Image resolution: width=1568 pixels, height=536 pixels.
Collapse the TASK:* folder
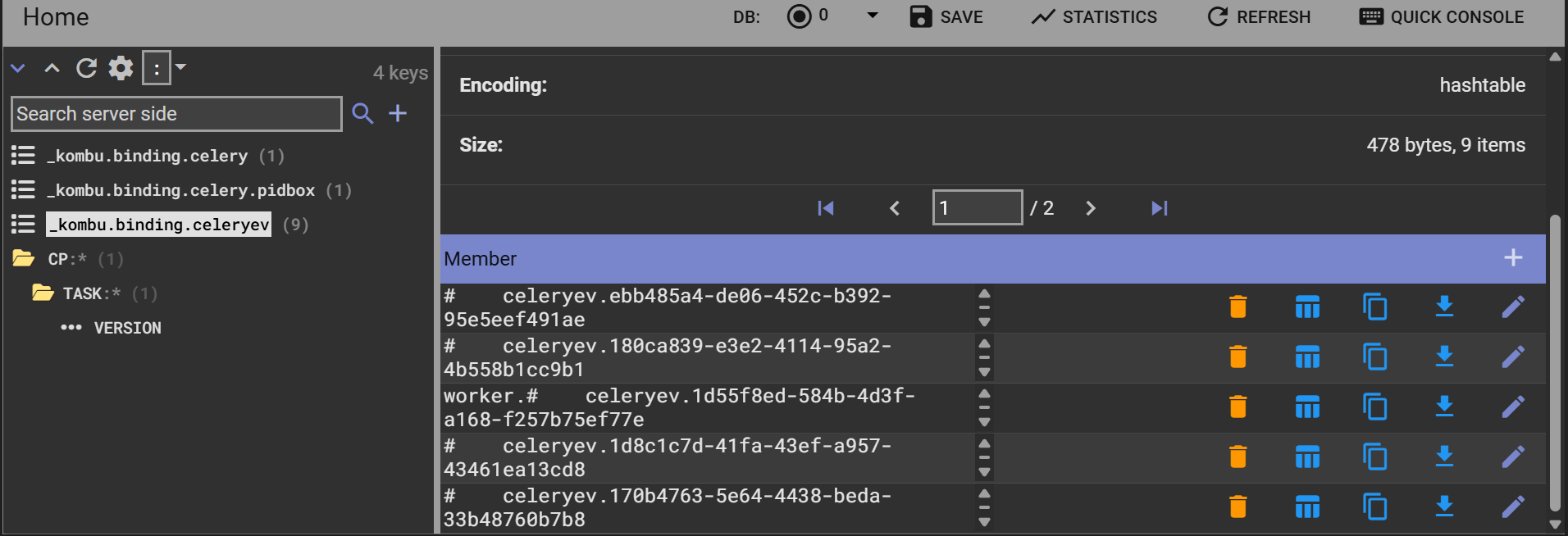(43, 293)
